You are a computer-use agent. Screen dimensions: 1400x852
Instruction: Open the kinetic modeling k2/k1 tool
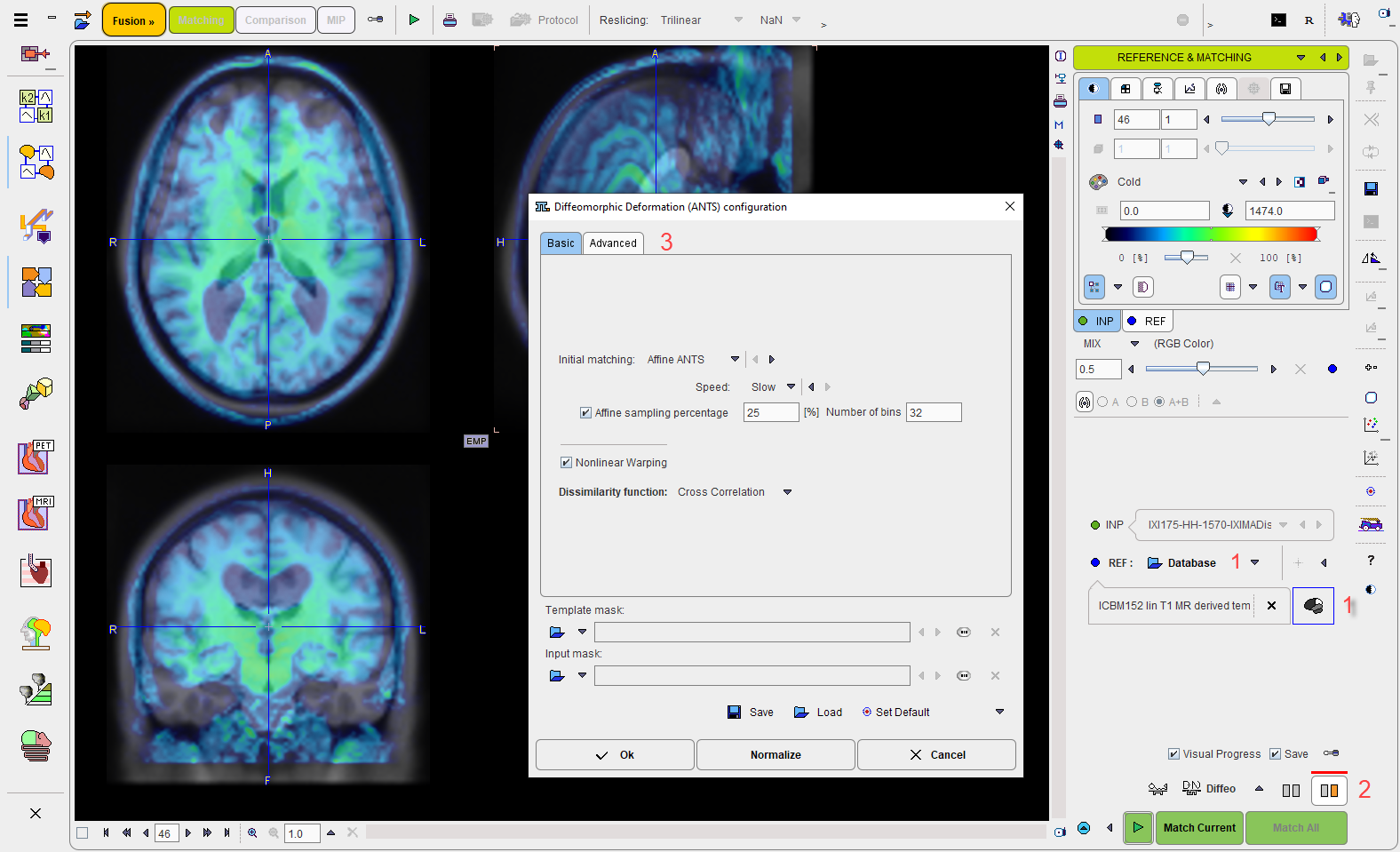coord(36,106)
